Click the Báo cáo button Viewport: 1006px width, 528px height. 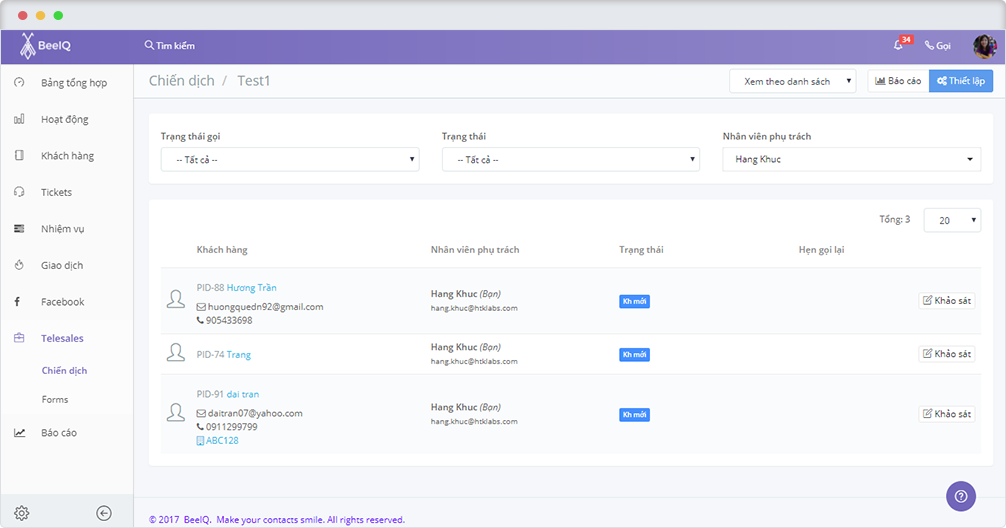[x=897, y=81]
